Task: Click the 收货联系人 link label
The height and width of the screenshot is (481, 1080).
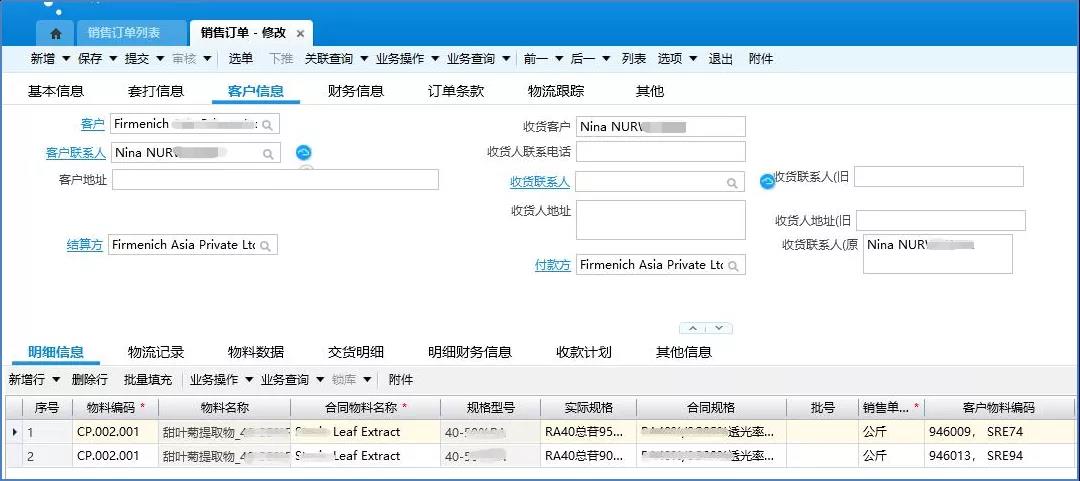Action: (540, 182)
